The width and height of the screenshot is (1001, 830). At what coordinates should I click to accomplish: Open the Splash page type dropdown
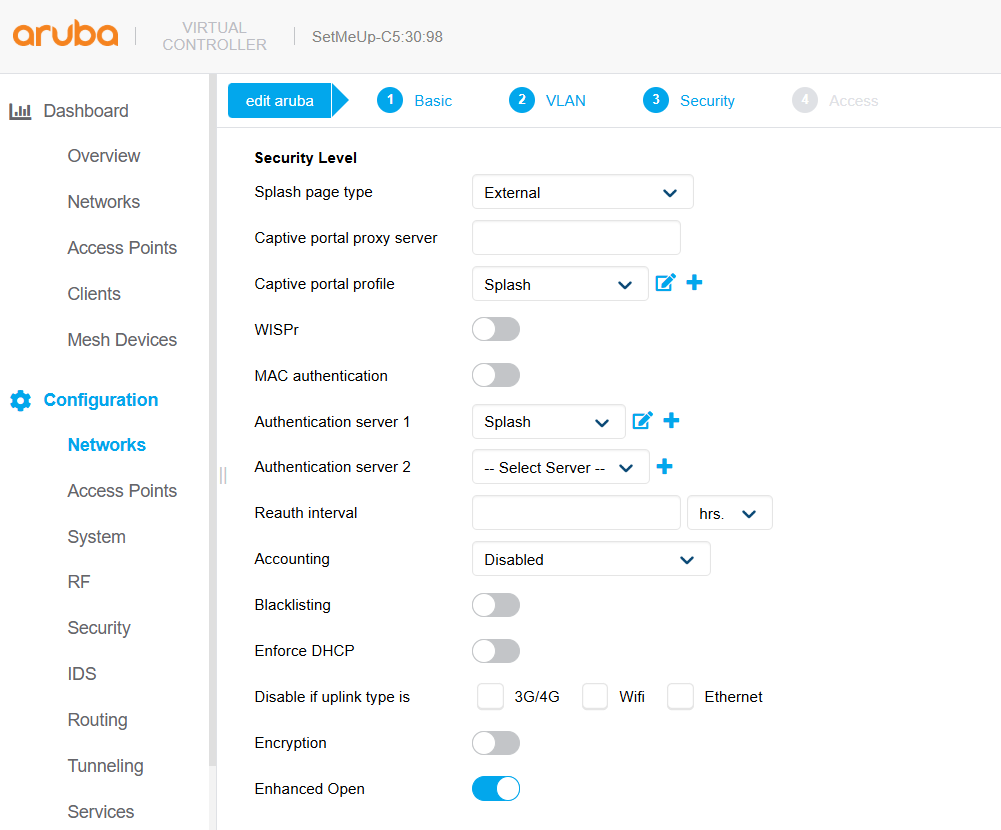[582, 192]
